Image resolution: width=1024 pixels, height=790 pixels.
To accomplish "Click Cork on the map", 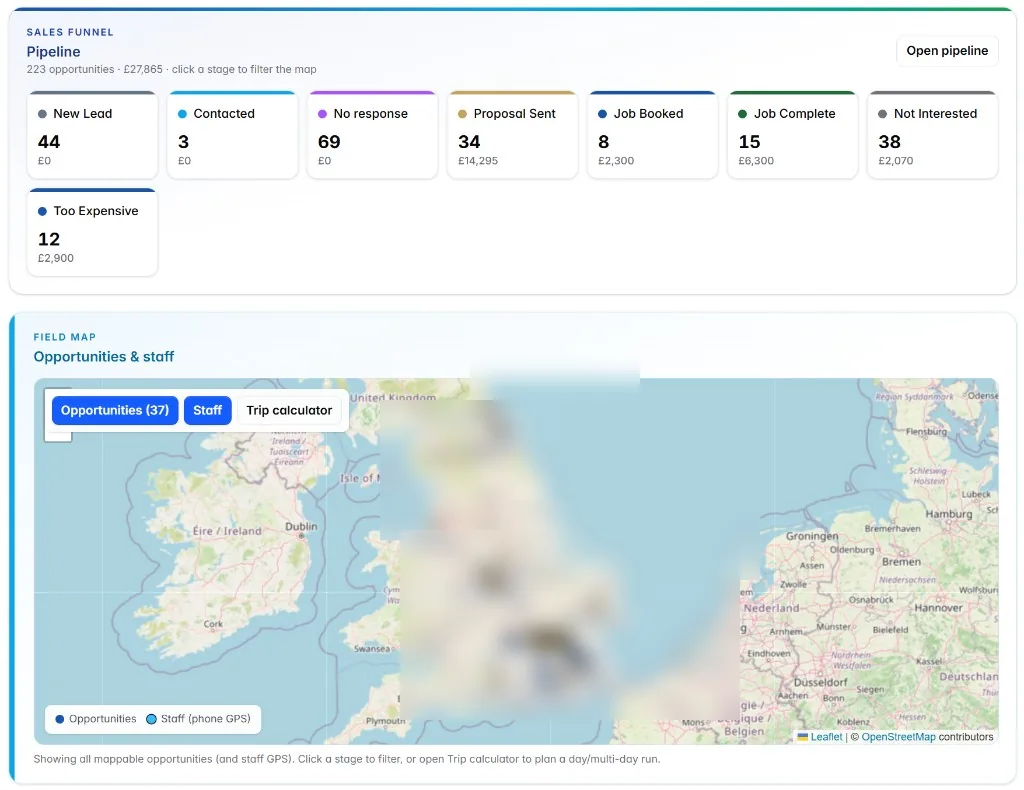I will tap(213, 624).
